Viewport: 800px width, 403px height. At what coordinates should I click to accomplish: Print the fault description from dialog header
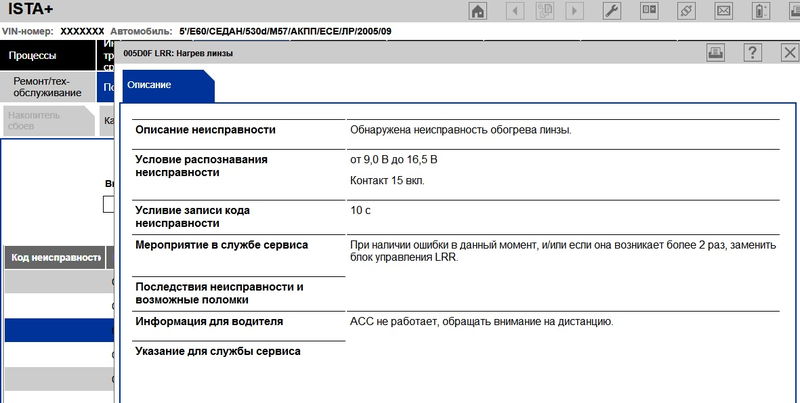coord(716,53)
